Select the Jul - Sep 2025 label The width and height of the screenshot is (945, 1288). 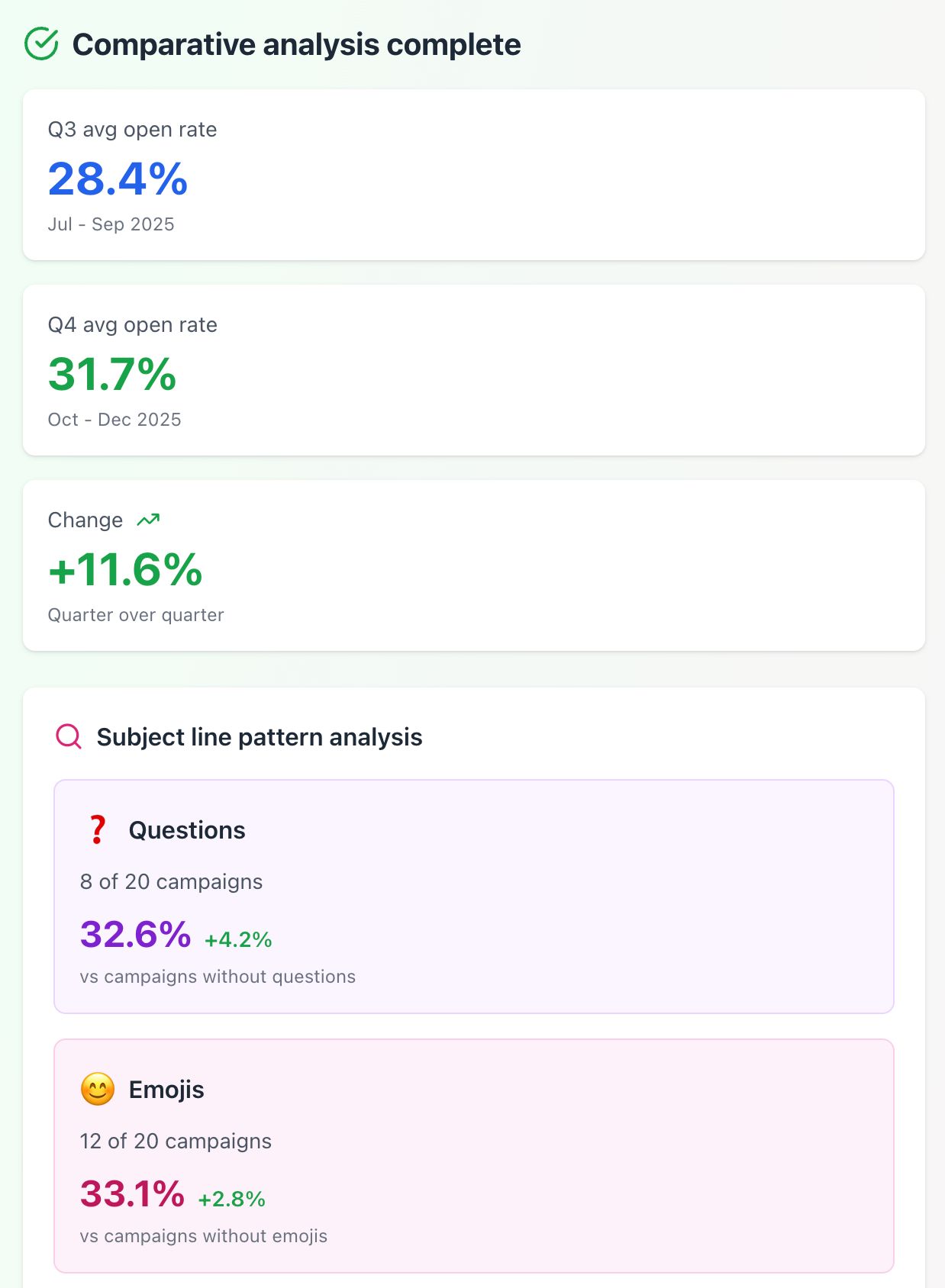(111, 224)
